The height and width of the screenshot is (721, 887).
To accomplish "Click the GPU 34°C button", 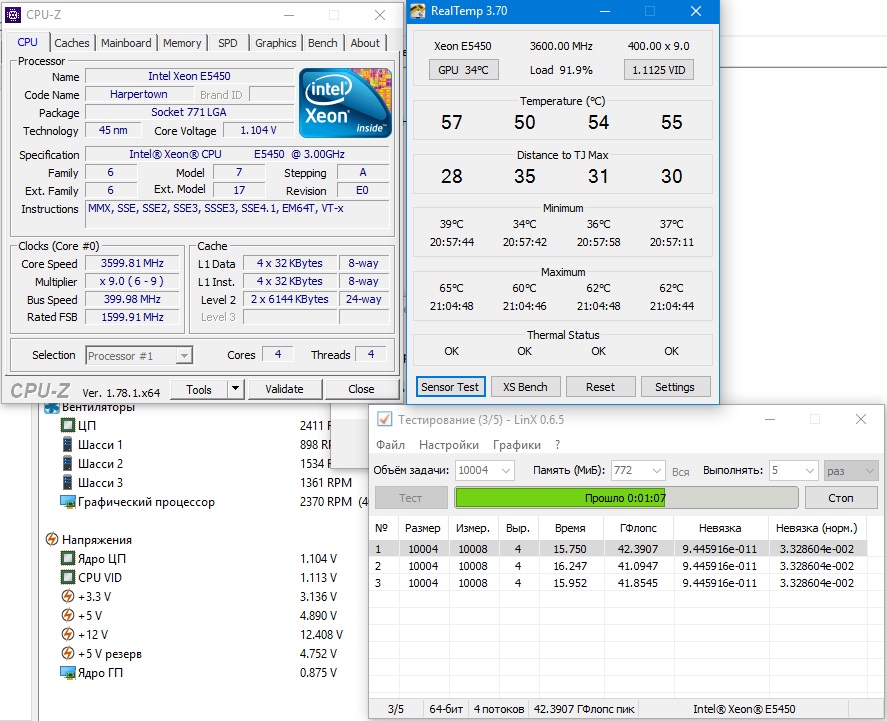I will (x=463, y=70).
